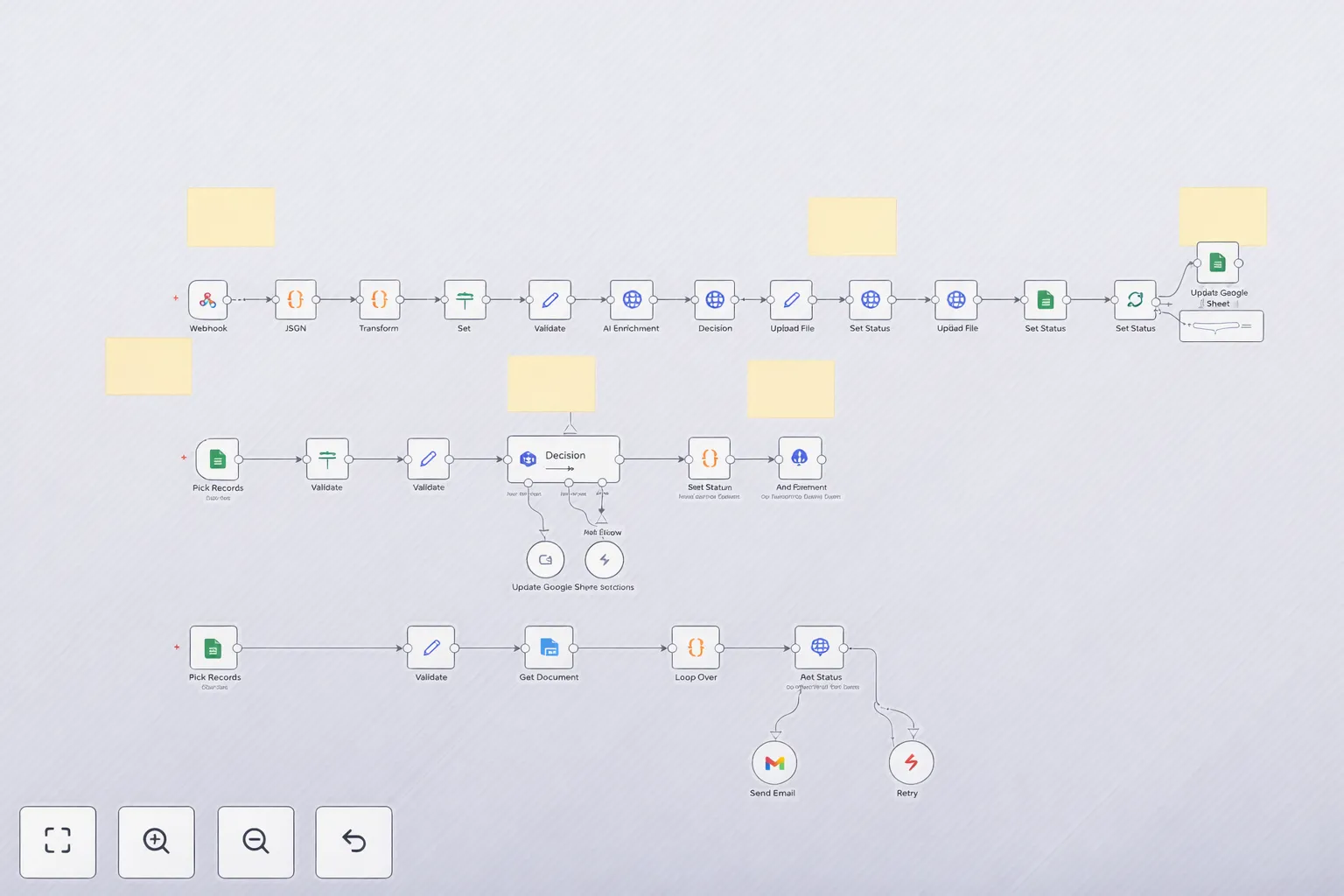Screen dimensions: 1344x896
Task: Zoom in on the canvas
Action: (157, 842)
